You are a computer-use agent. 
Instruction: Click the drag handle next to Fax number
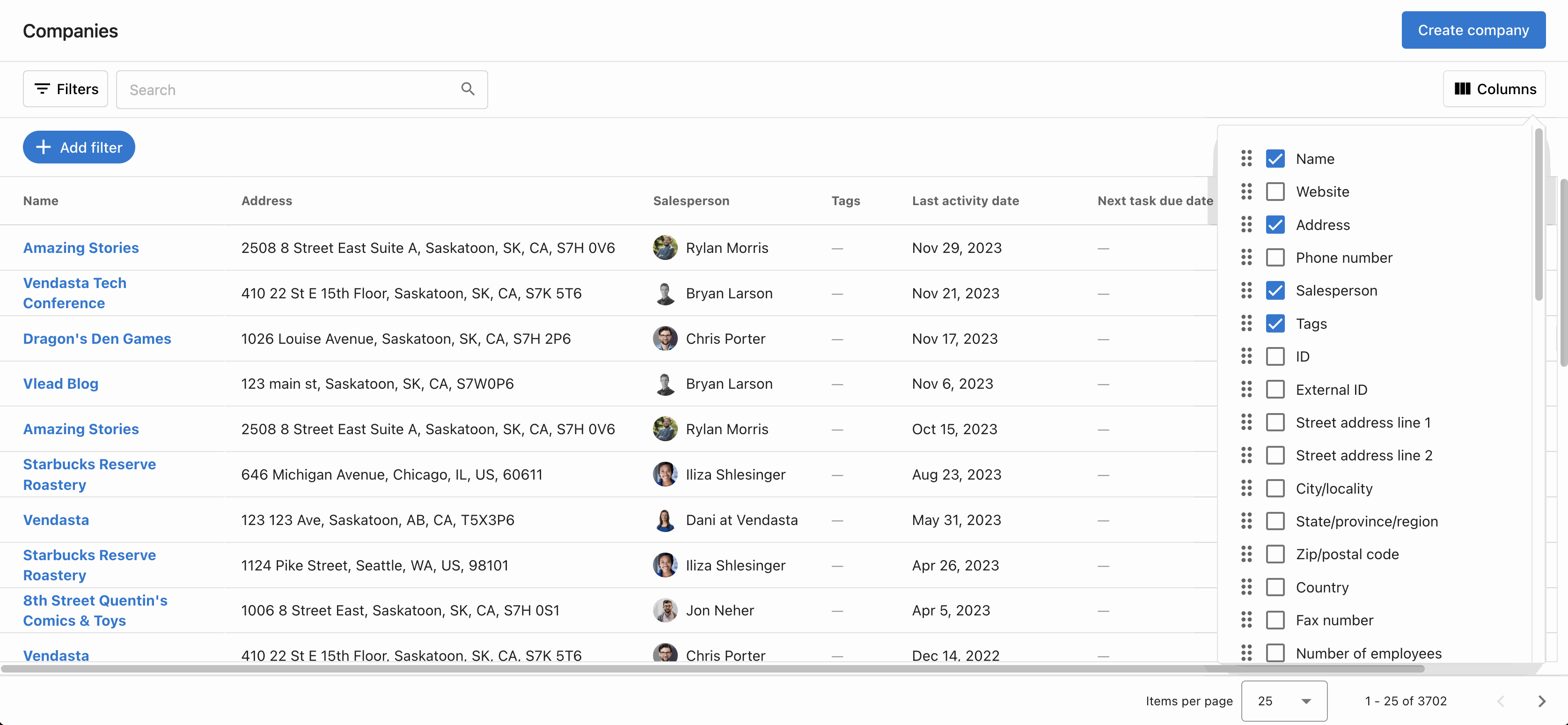coord(1246,620)
